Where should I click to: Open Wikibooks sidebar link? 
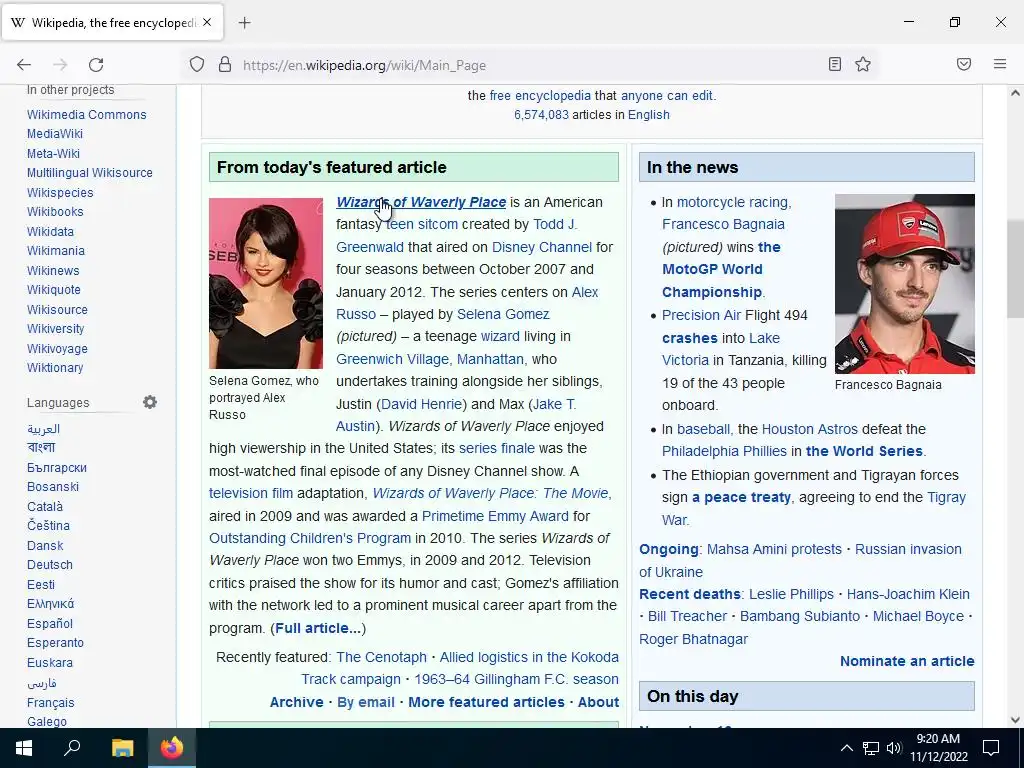55,212
